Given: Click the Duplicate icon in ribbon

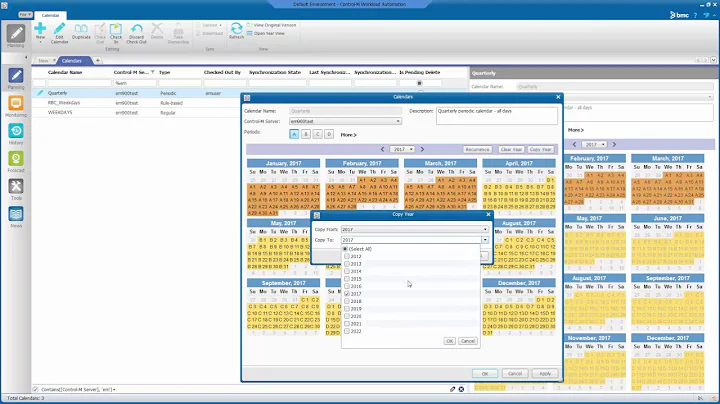Looking at the screenshot, I should (81, 31).
